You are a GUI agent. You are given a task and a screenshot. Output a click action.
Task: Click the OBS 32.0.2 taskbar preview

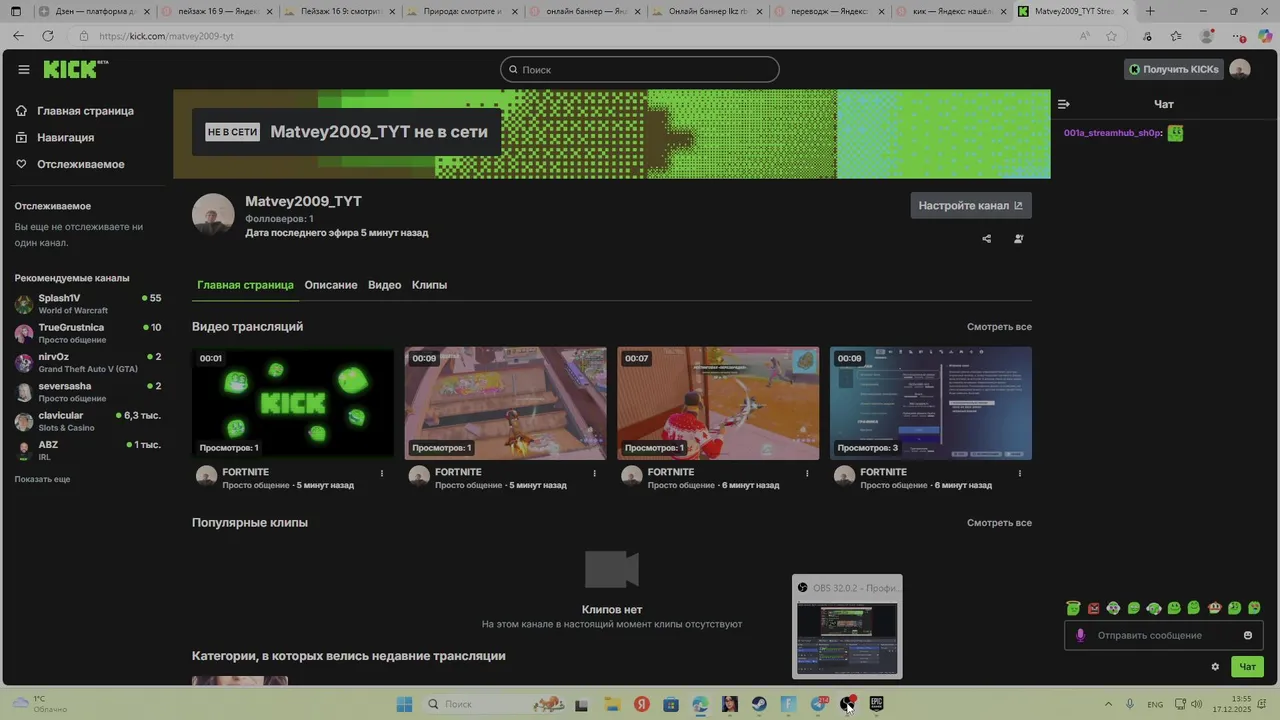(x=847, y=627)
